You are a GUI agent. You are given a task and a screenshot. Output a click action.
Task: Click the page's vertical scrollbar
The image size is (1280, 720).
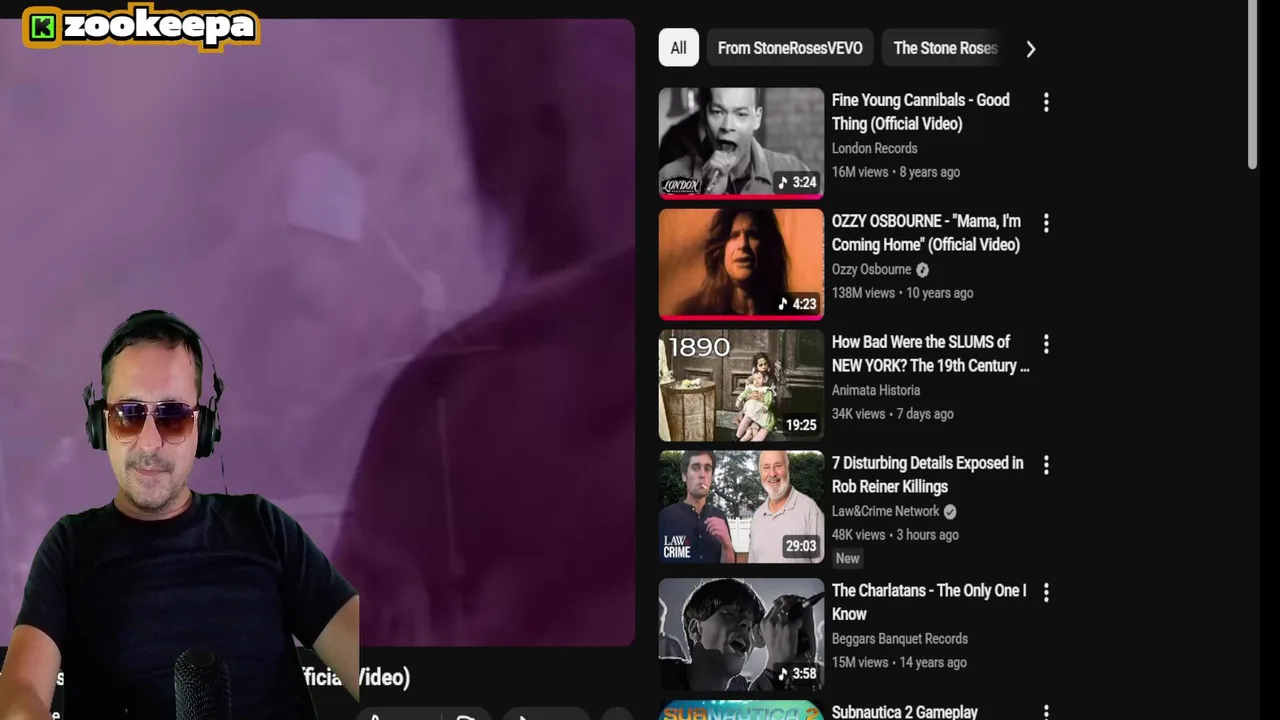1252,85
